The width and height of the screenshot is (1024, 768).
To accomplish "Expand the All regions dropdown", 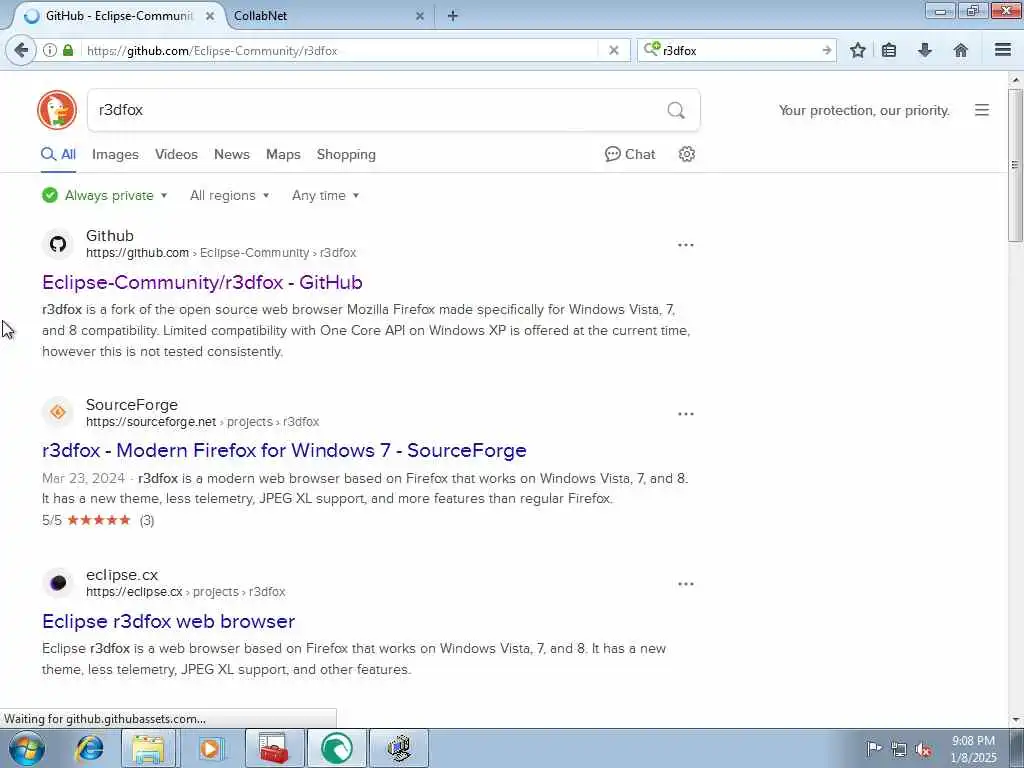I will pyautogui.click(x=229, y=195).
